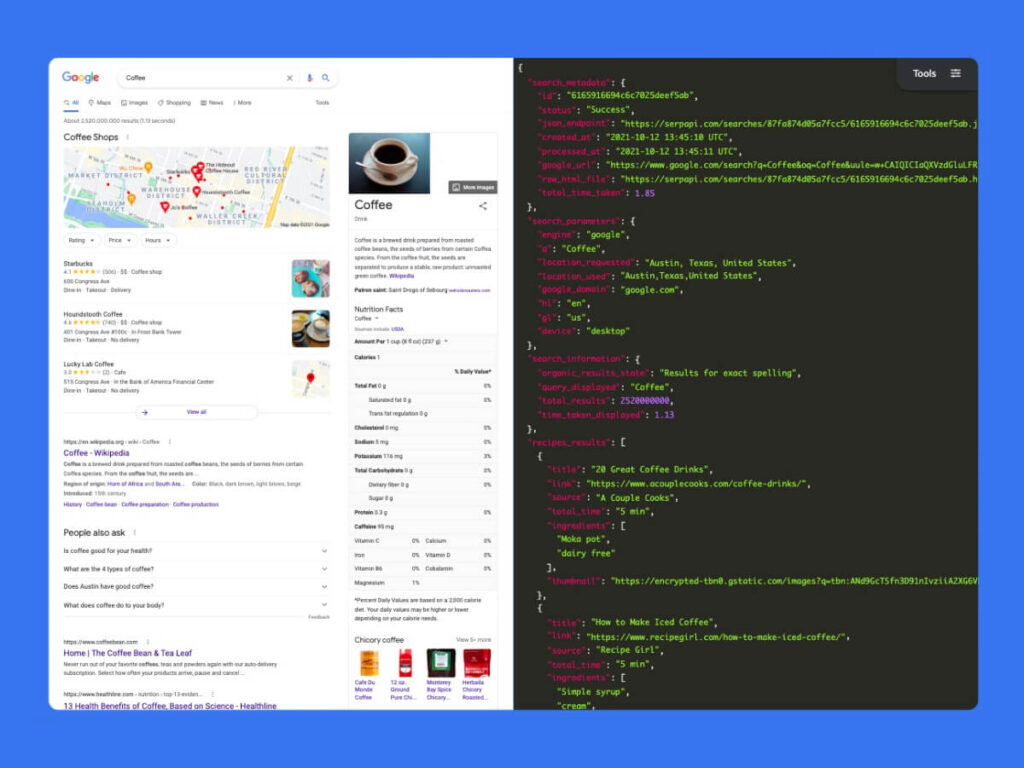Select the Maps pin icon in search categories
This screenshot has width=1024, height=768.
point(91,102)
